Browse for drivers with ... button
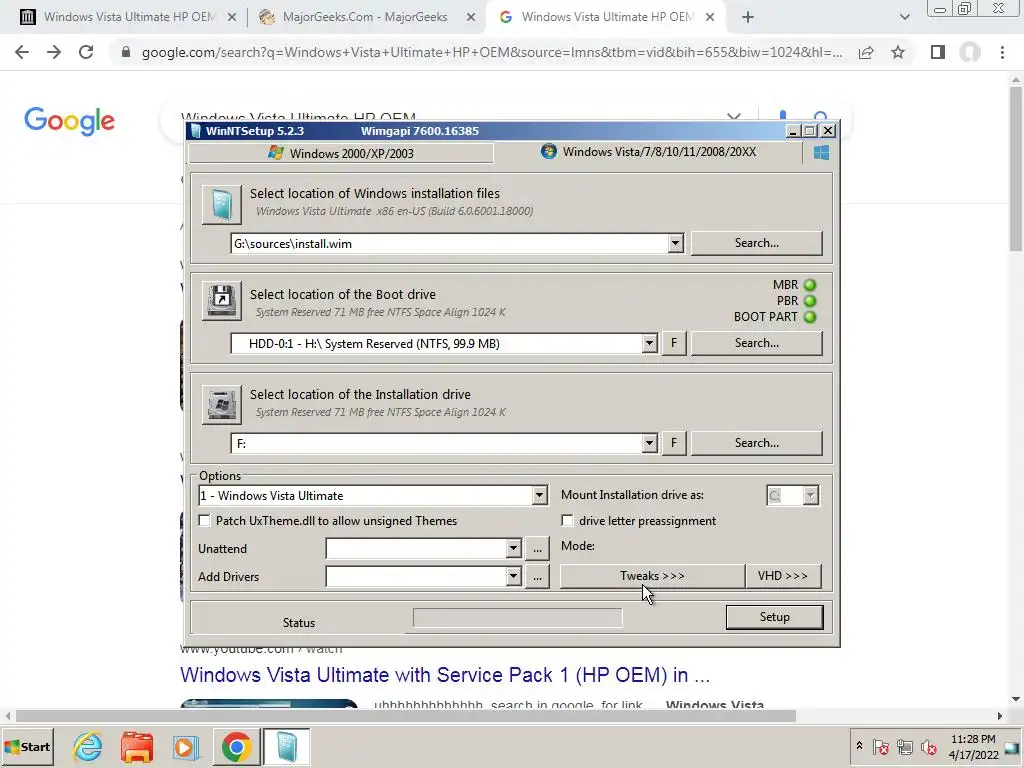Viewport: 1024px width, 768px height. (537, 577)
